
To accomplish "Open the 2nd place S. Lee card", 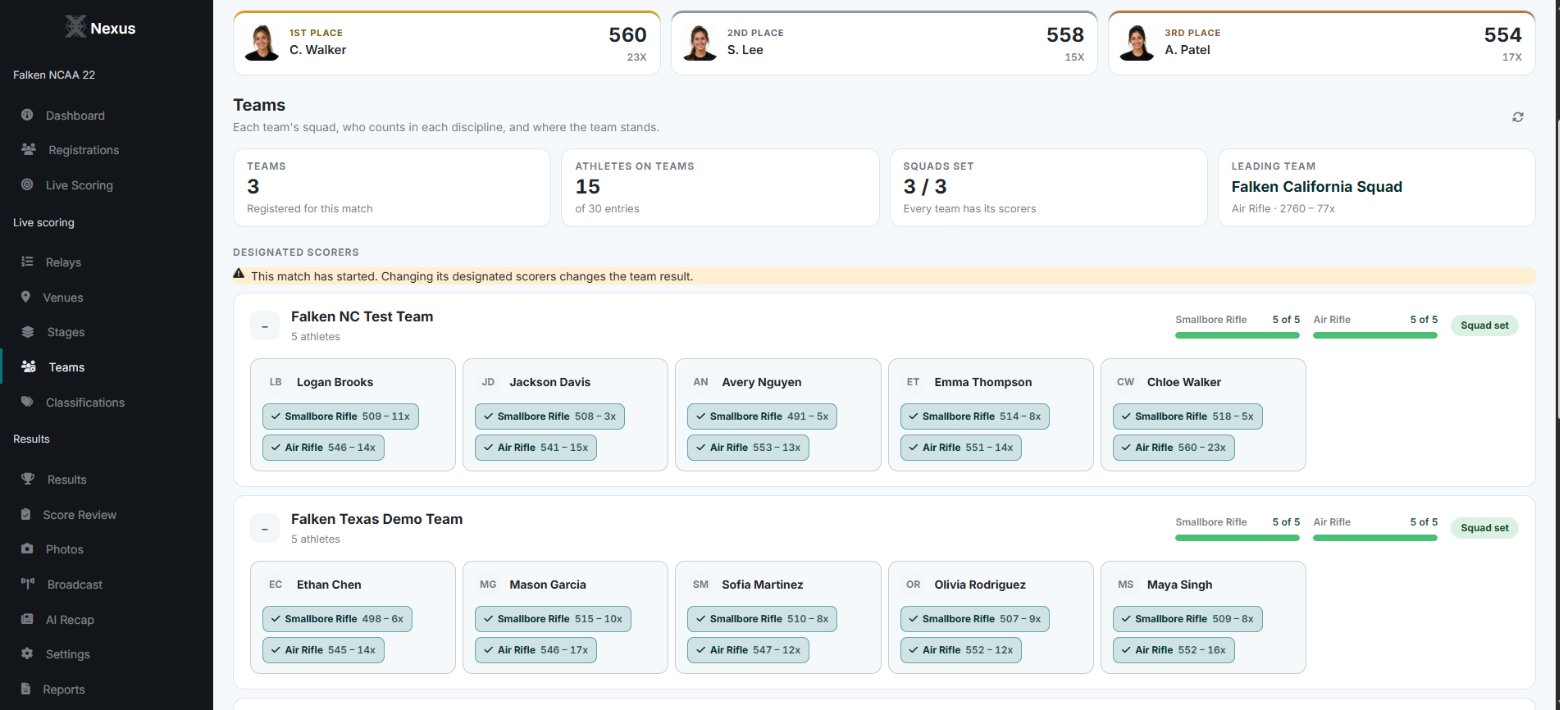I will 884,43.
